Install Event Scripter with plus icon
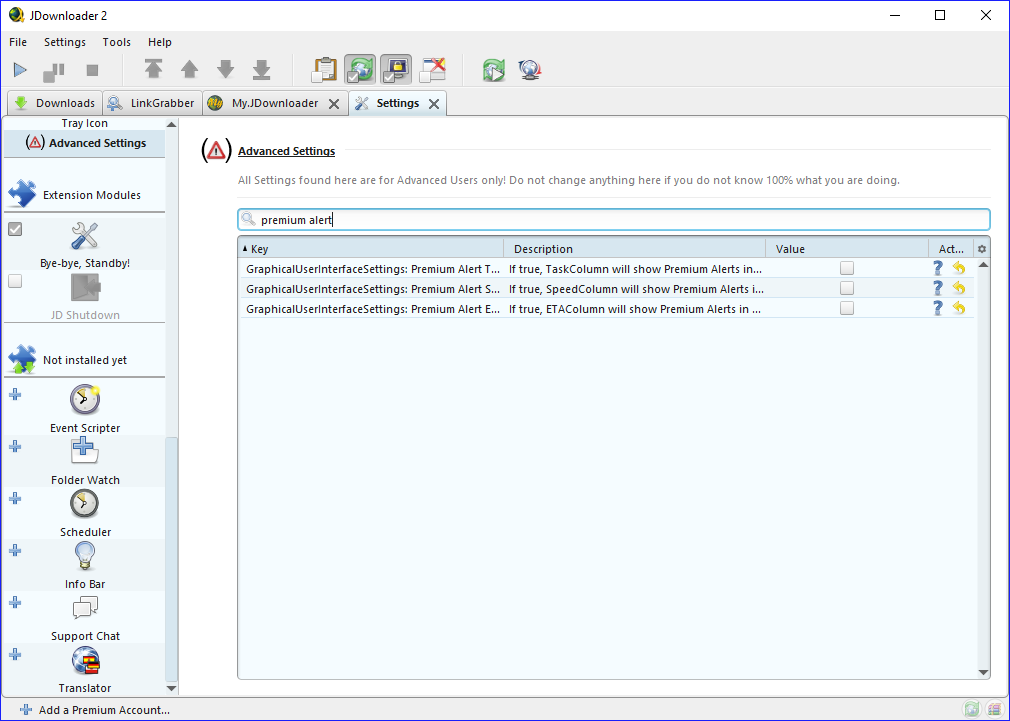 (x=15, y=394)
